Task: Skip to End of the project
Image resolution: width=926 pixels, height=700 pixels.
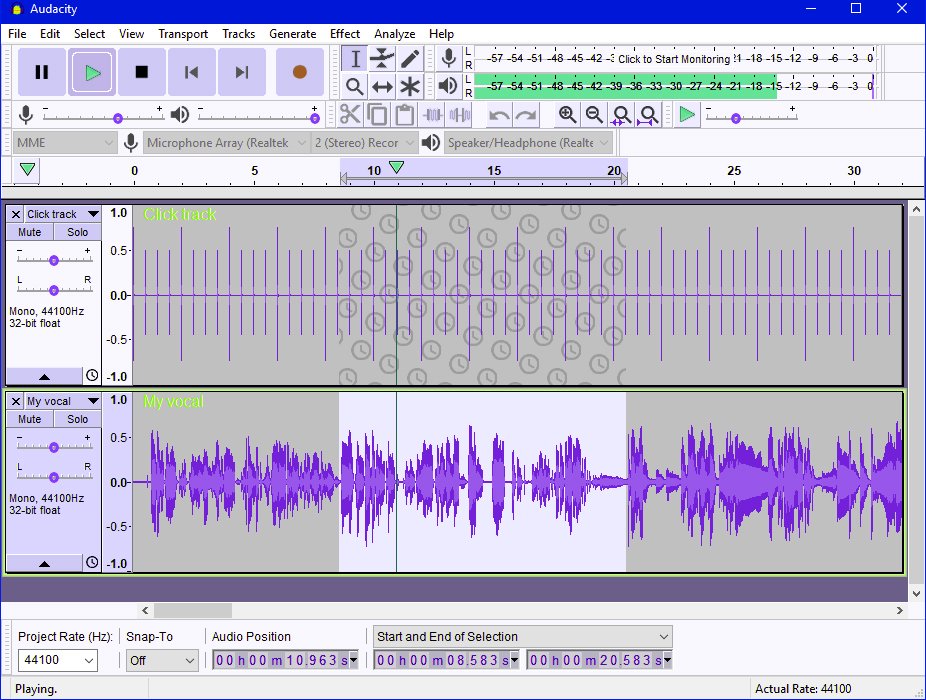Action: 242,72
